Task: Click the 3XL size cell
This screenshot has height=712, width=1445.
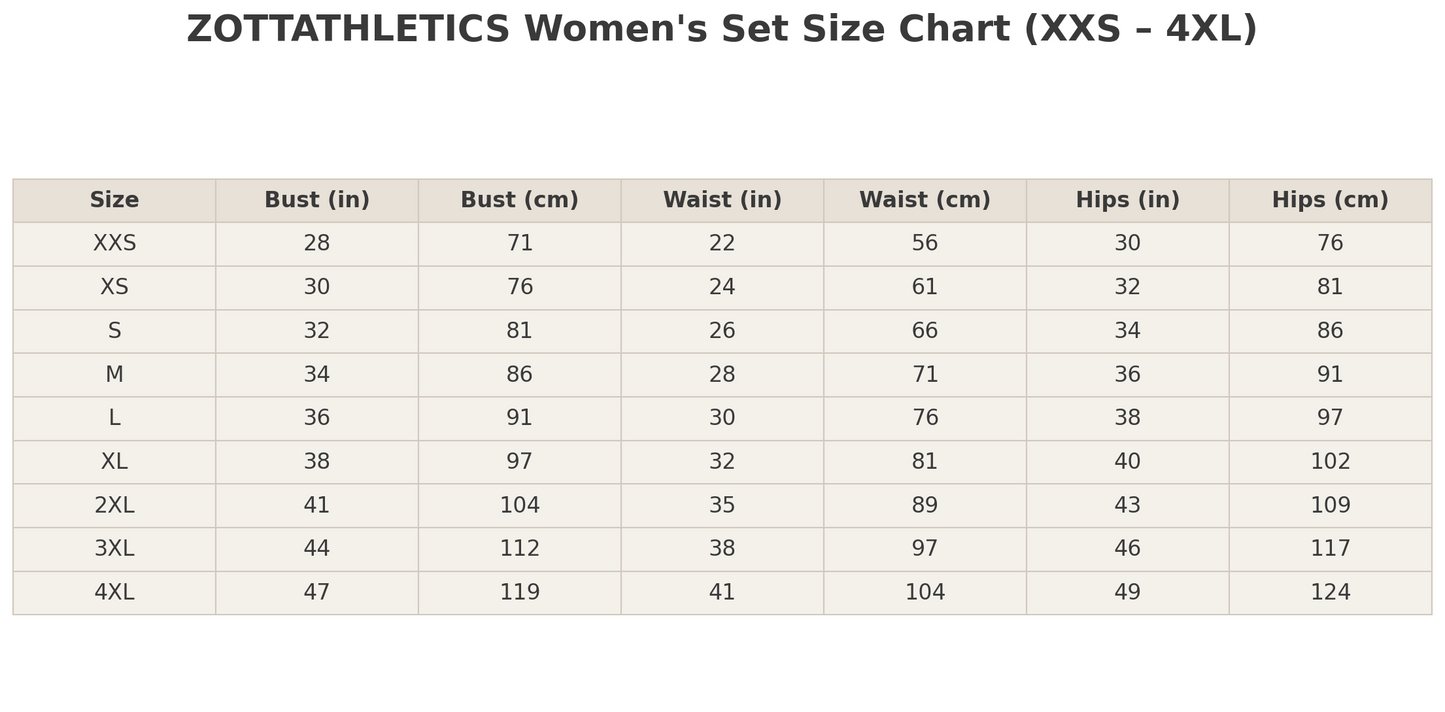Action: click(x=114, y=549)
